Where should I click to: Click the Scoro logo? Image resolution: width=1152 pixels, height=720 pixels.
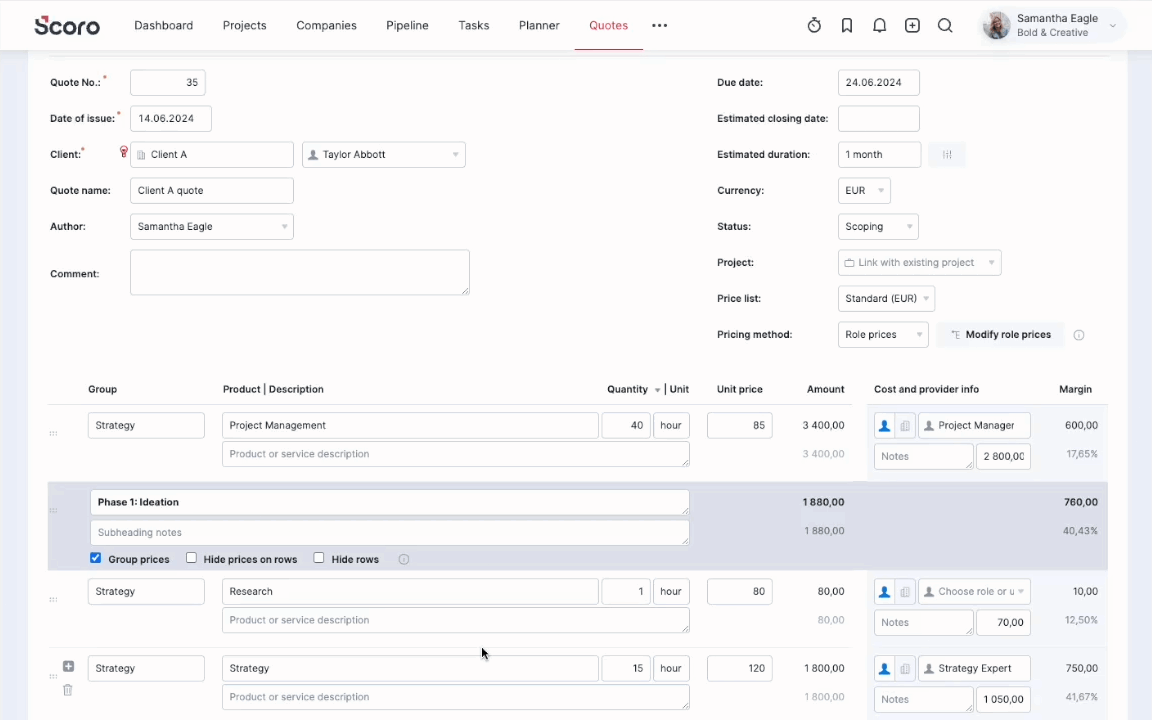[x=67, y=26]
